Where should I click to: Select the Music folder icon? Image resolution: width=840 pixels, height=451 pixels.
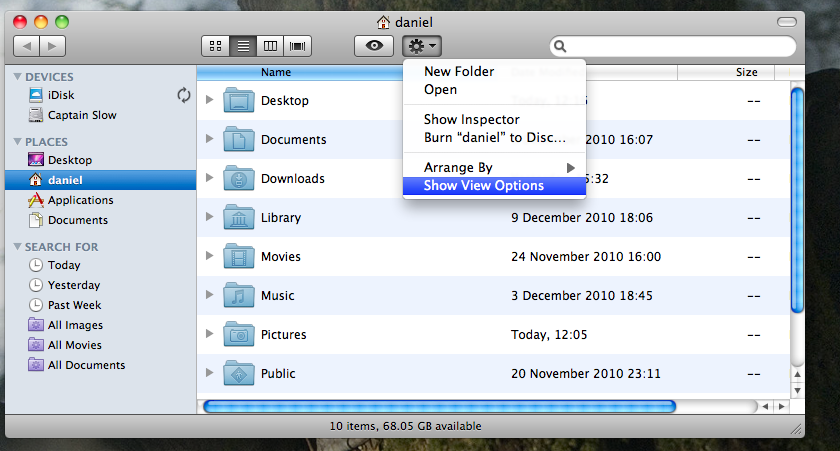point(239,295)
